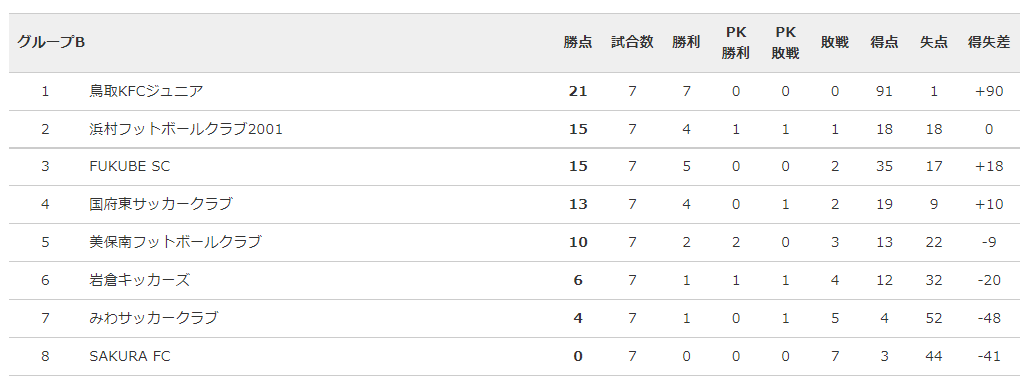This screenshot has width=1025, height=392.
Task: Select the 敗戦 column header
Action: (x=835, y=42)
